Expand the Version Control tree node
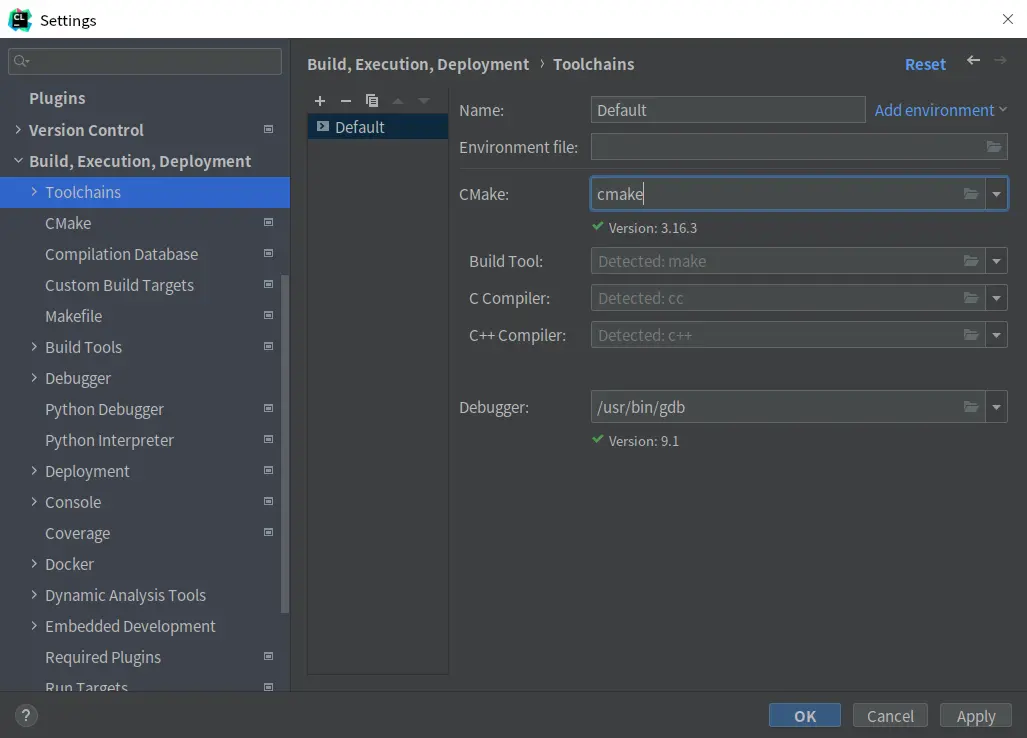The height and width of the screenshot is (738, 1027). coord(18,130)
